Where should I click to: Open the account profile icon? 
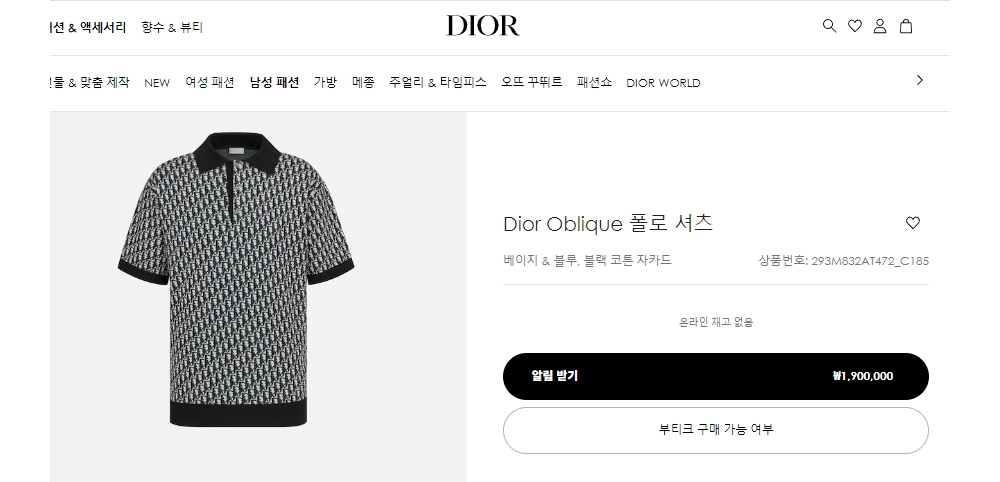[880, 26]
